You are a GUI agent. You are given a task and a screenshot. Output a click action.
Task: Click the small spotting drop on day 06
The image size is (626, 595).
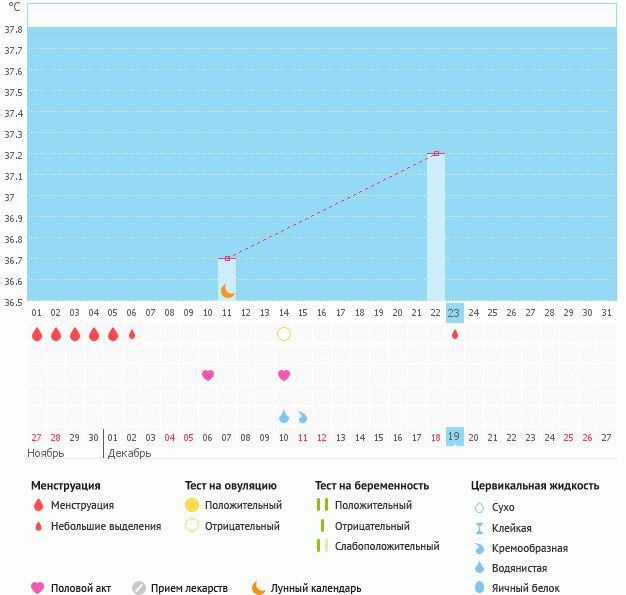(132, 334)
